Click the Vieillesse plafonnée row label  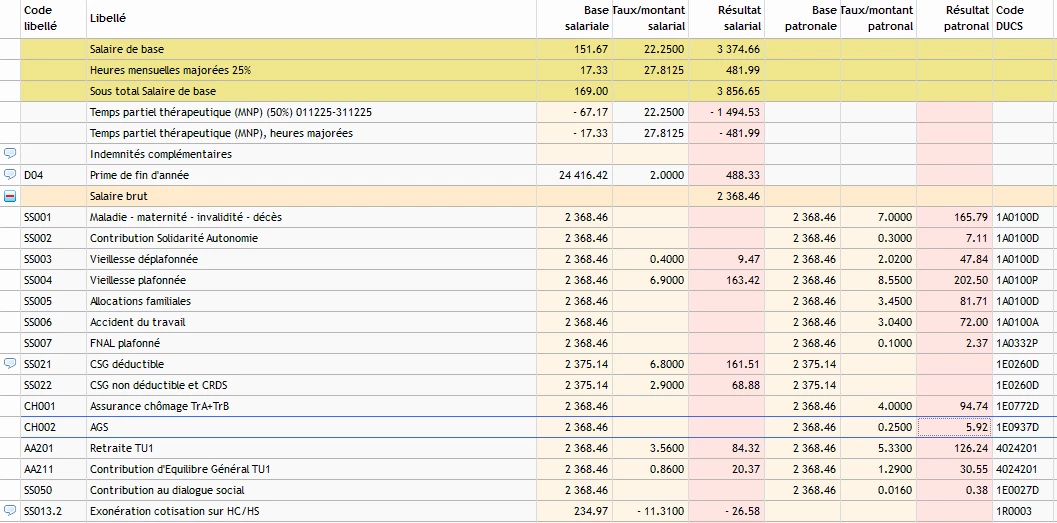coord(138,280)
